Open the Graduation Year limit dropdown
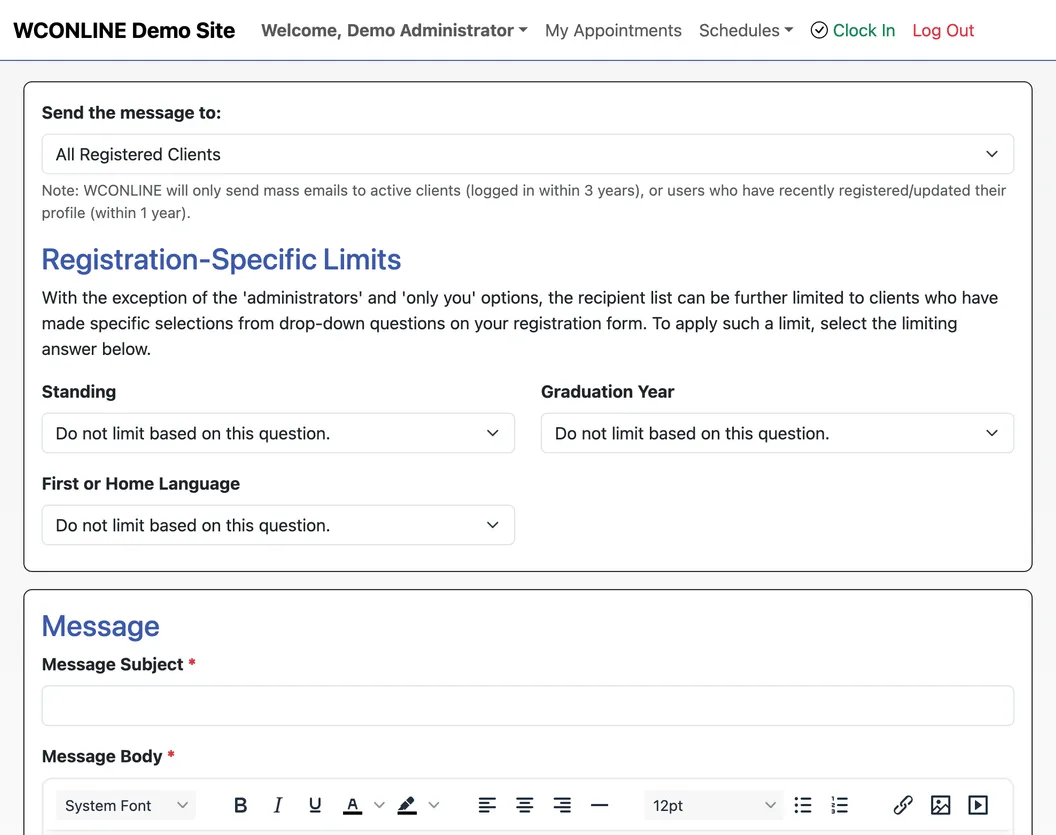This screenshot has height=835, width=1056. pos(777,433)
